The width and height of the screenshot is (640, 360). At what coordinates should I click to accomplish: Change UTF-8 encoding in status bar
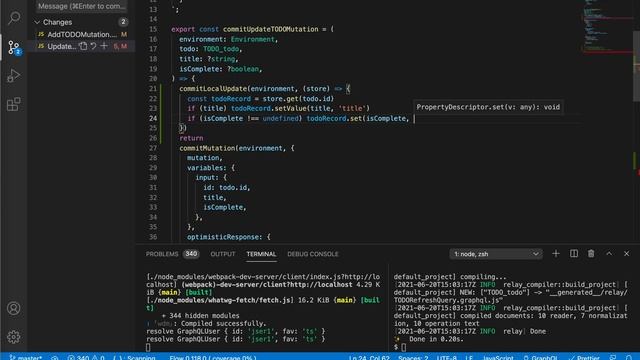click(x=447, y=357)
